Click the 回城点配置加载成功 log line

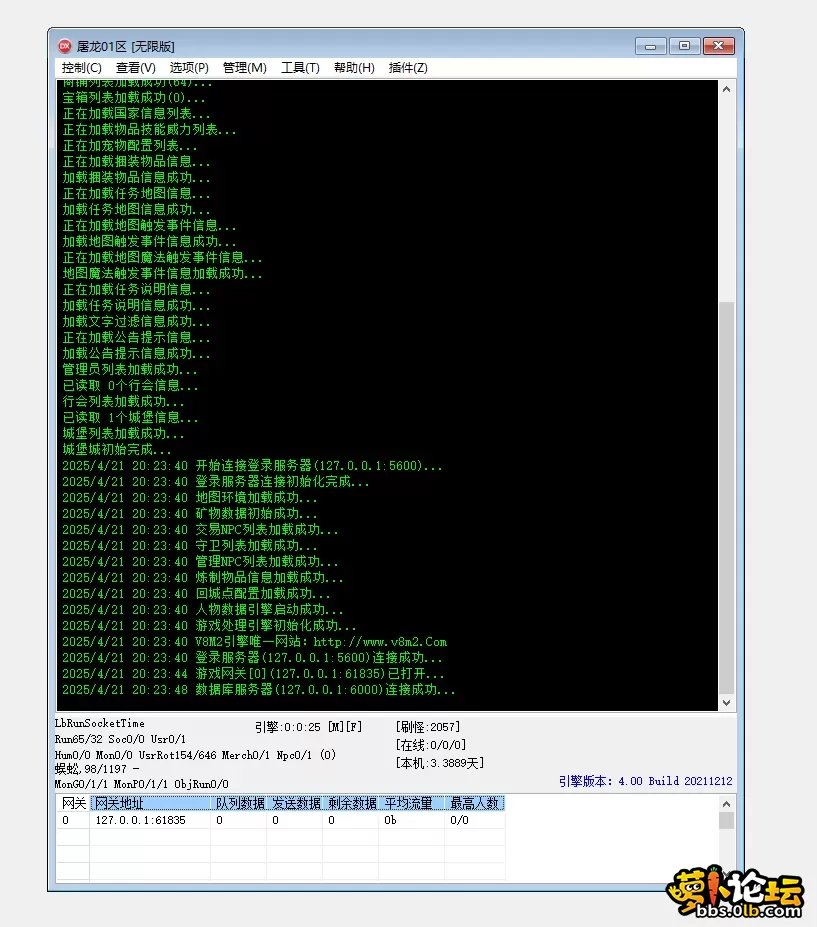[x=196, y=594]
